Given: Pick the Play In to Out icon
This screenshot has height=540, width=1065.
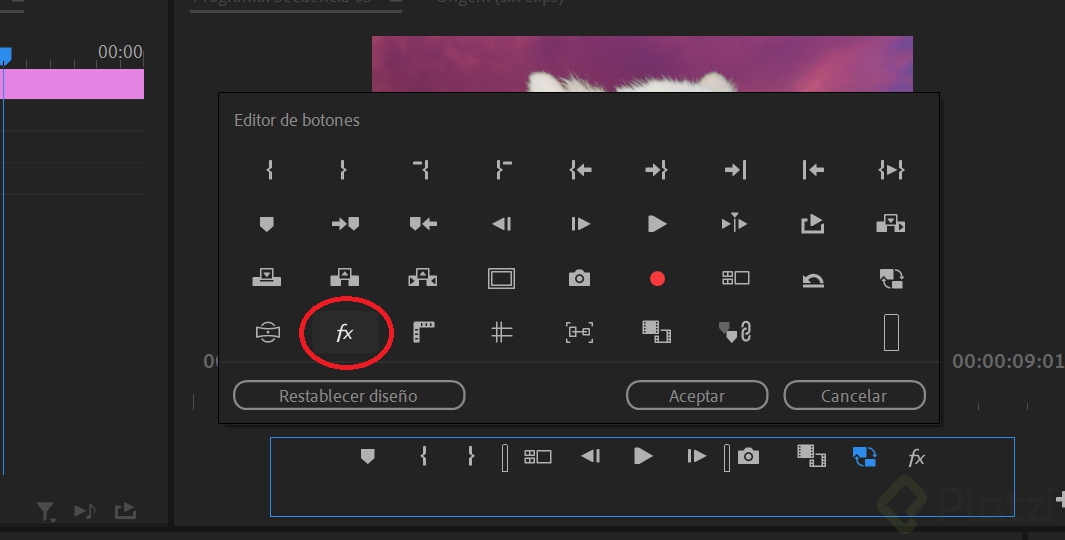Looking at the screenshot, I should [x=891, y=170].
